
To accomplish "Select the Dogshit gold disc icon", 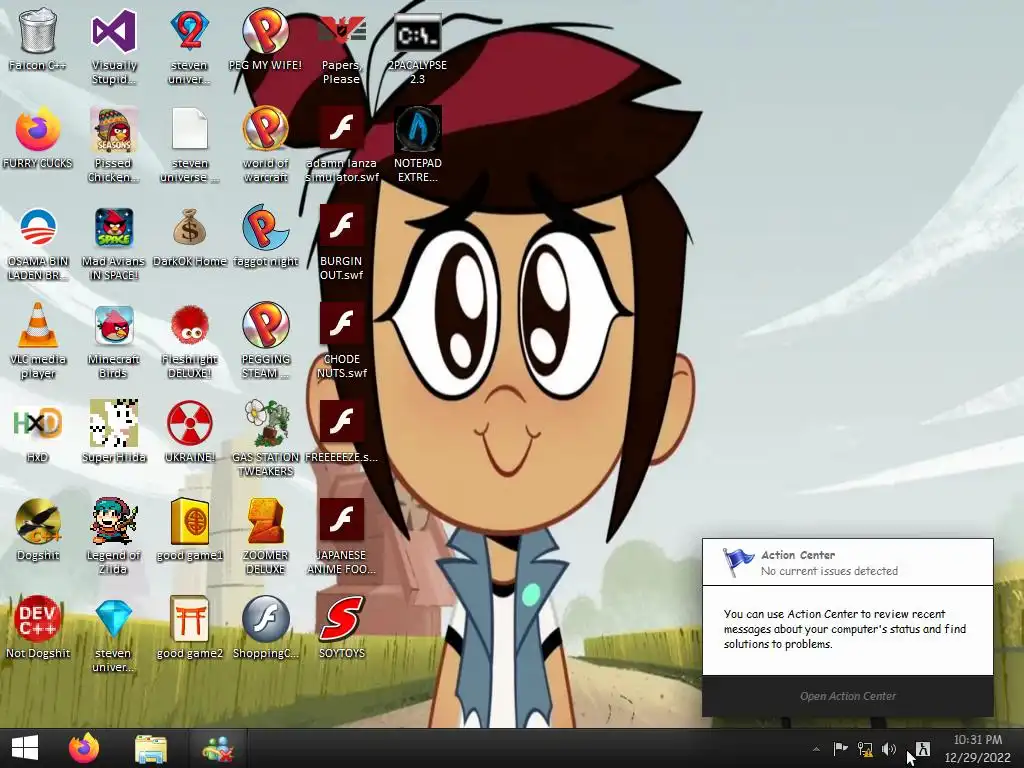I will [x=37, y=521].
